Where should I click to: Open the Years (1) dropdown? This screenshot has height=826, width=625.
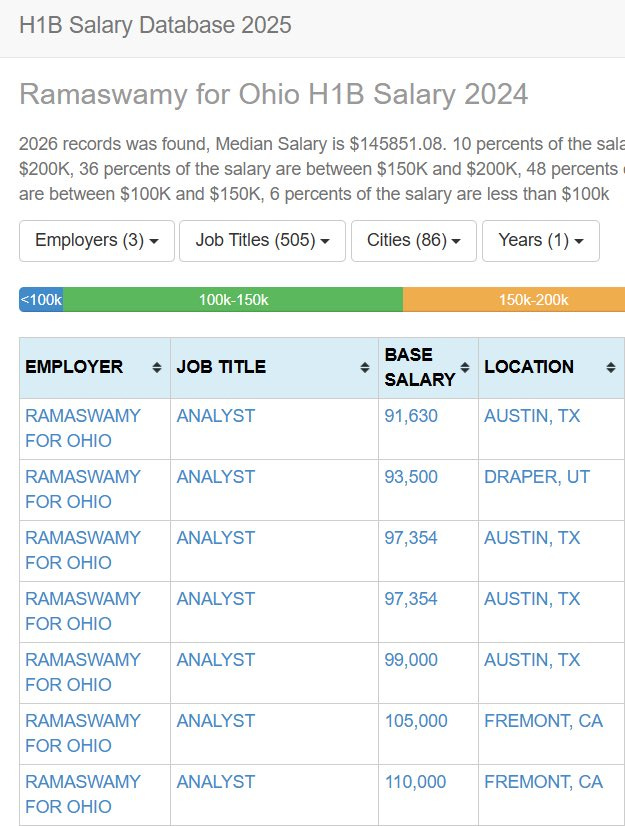539,240
